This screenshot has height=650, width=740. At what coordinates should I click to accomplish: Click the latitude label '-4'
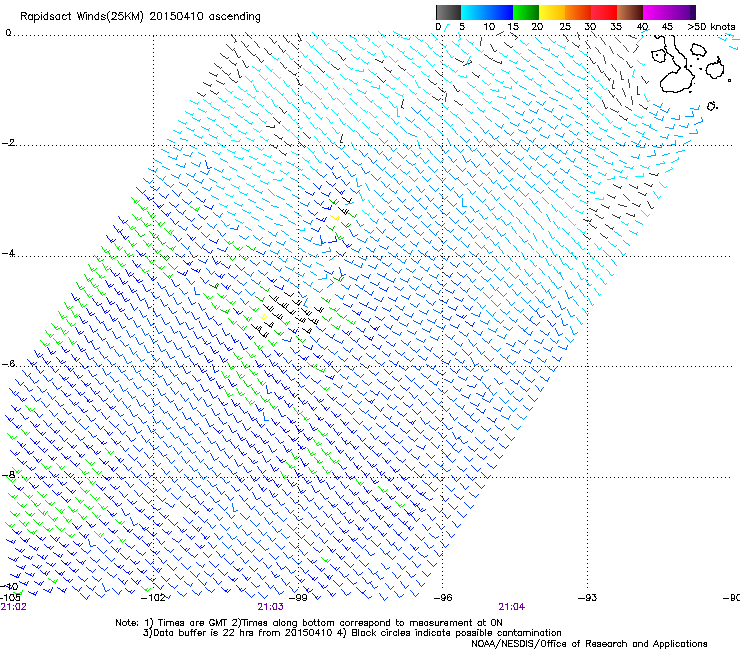click(8, 253)
